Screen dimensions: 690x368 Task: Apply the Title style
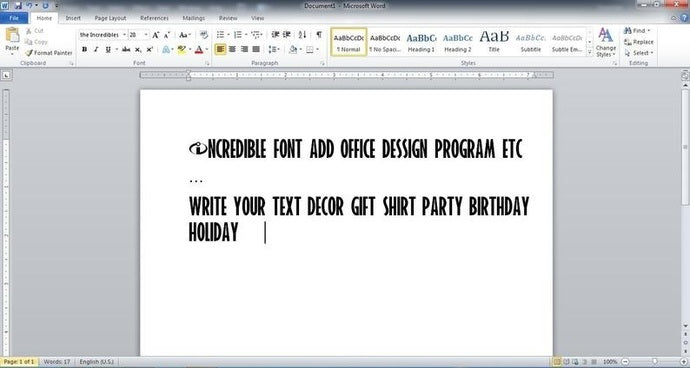494,42
